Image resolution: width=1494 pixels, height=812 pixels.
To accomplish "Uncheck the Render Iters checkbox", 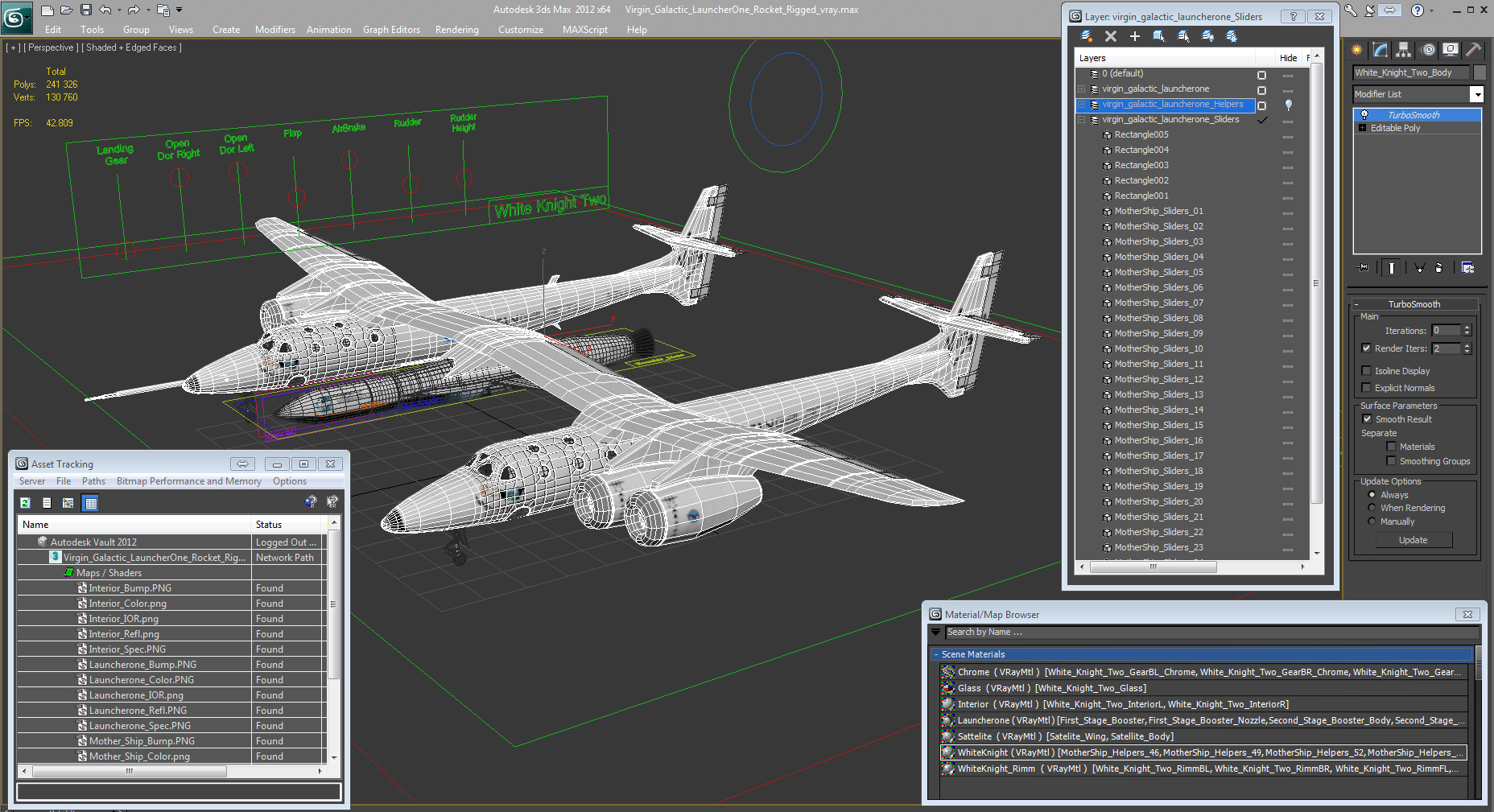I will (x=1367, y=348).
